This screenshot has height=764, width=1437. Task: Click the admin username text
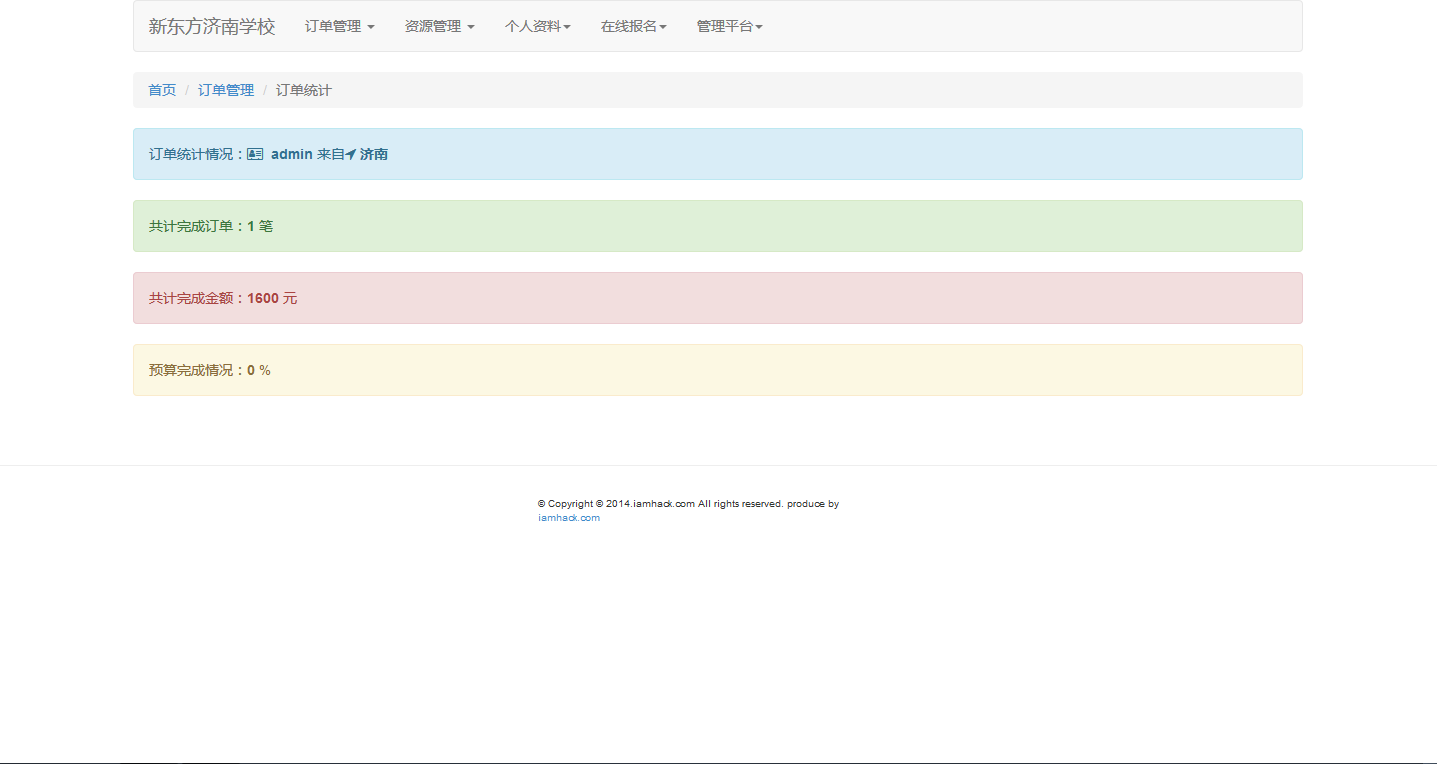(292, 154)
